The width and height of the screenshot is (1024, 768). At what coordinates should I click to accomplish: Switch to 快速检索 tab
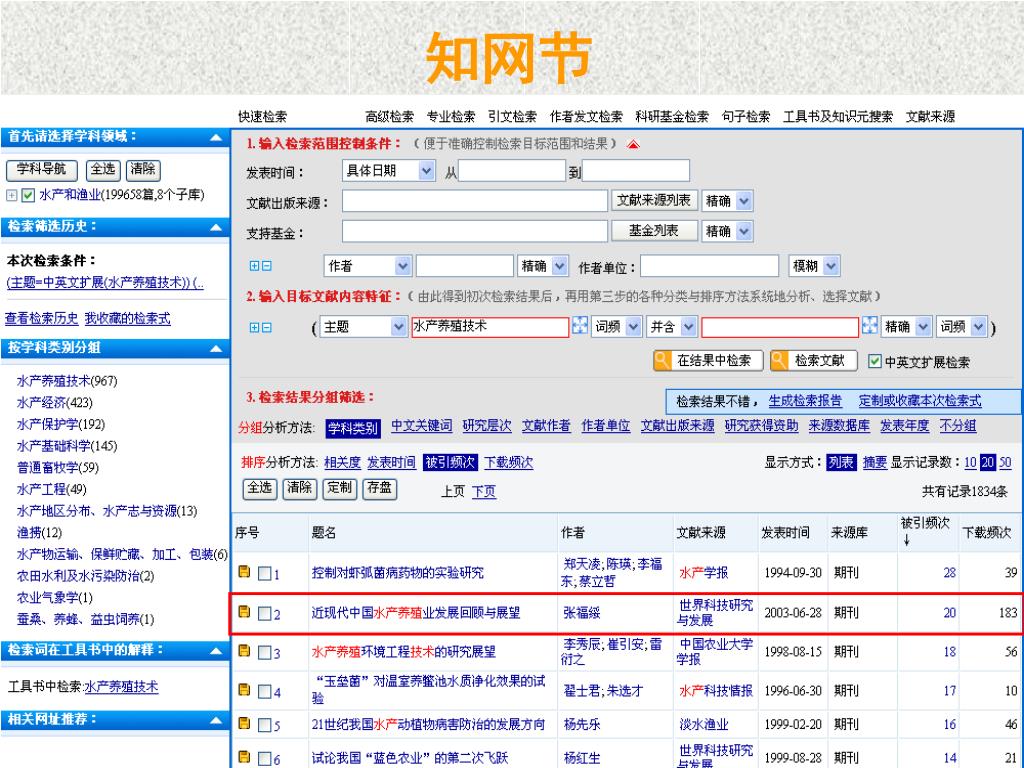tap(263, 117)
